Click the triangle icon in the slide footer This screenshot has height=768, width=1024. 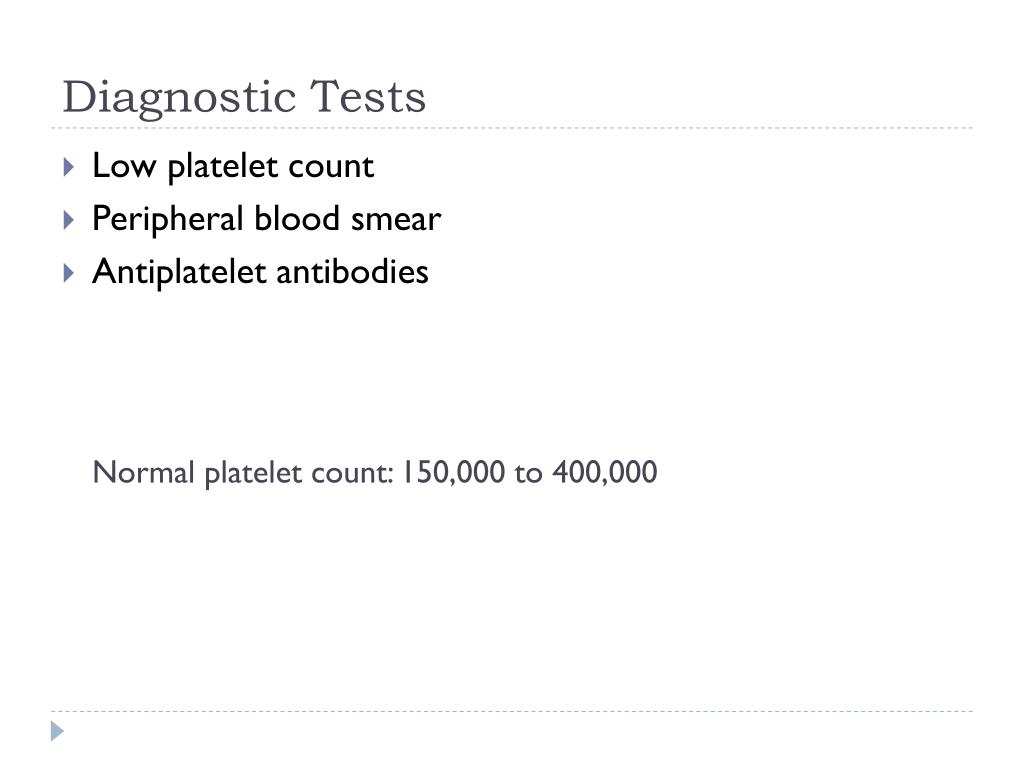(x=57, y=731)
